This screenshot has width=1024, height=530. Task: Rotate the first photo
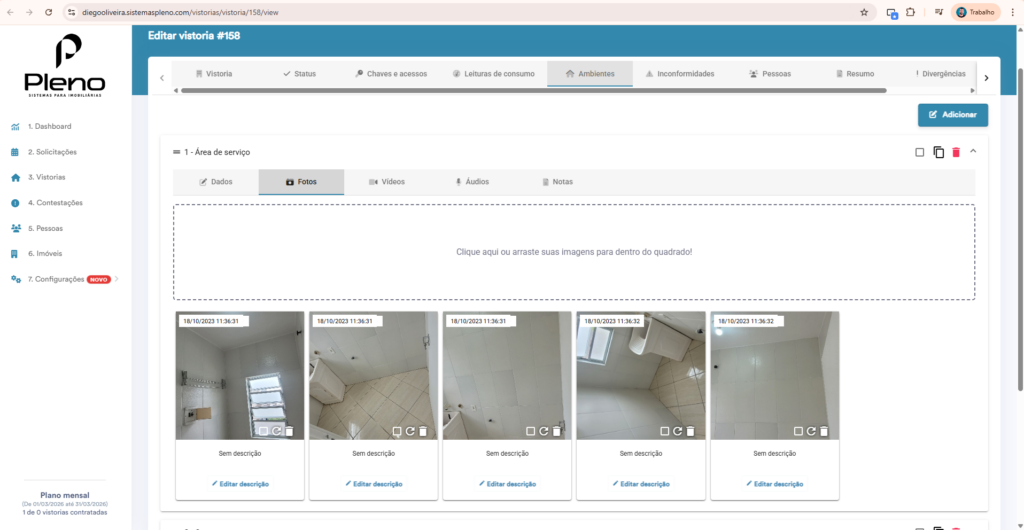pos(276,431)
